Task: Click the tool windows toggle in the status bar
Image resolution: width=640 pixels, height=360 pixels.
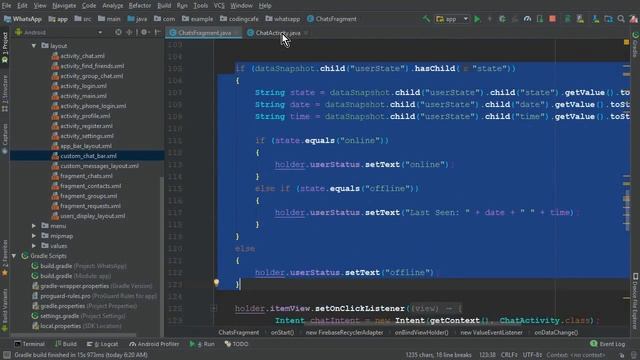Action: pos(7,355)
